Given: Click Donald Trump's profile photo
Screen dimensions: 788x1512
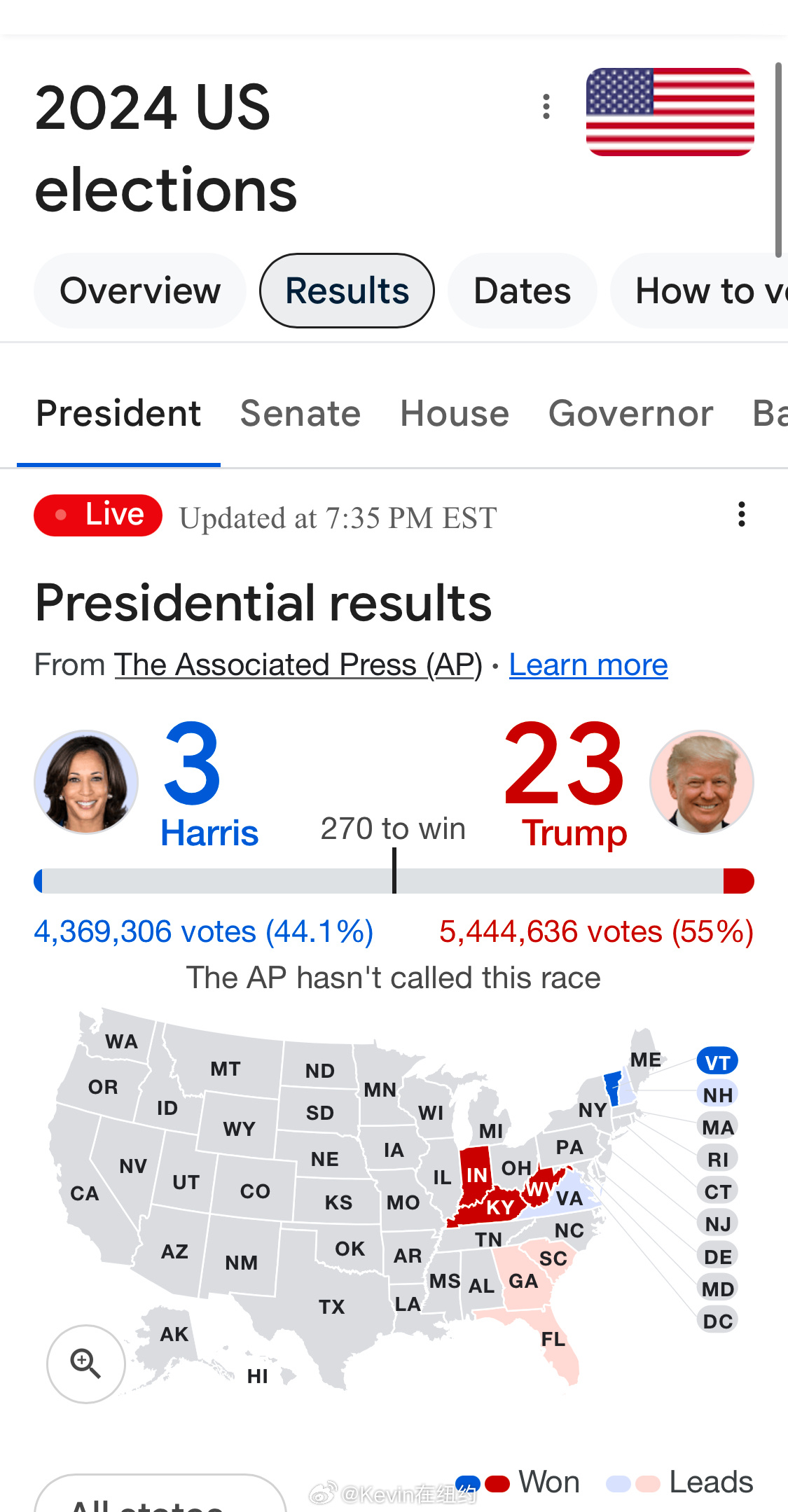Looking at the screenshot, I should [x=701, y=782].
